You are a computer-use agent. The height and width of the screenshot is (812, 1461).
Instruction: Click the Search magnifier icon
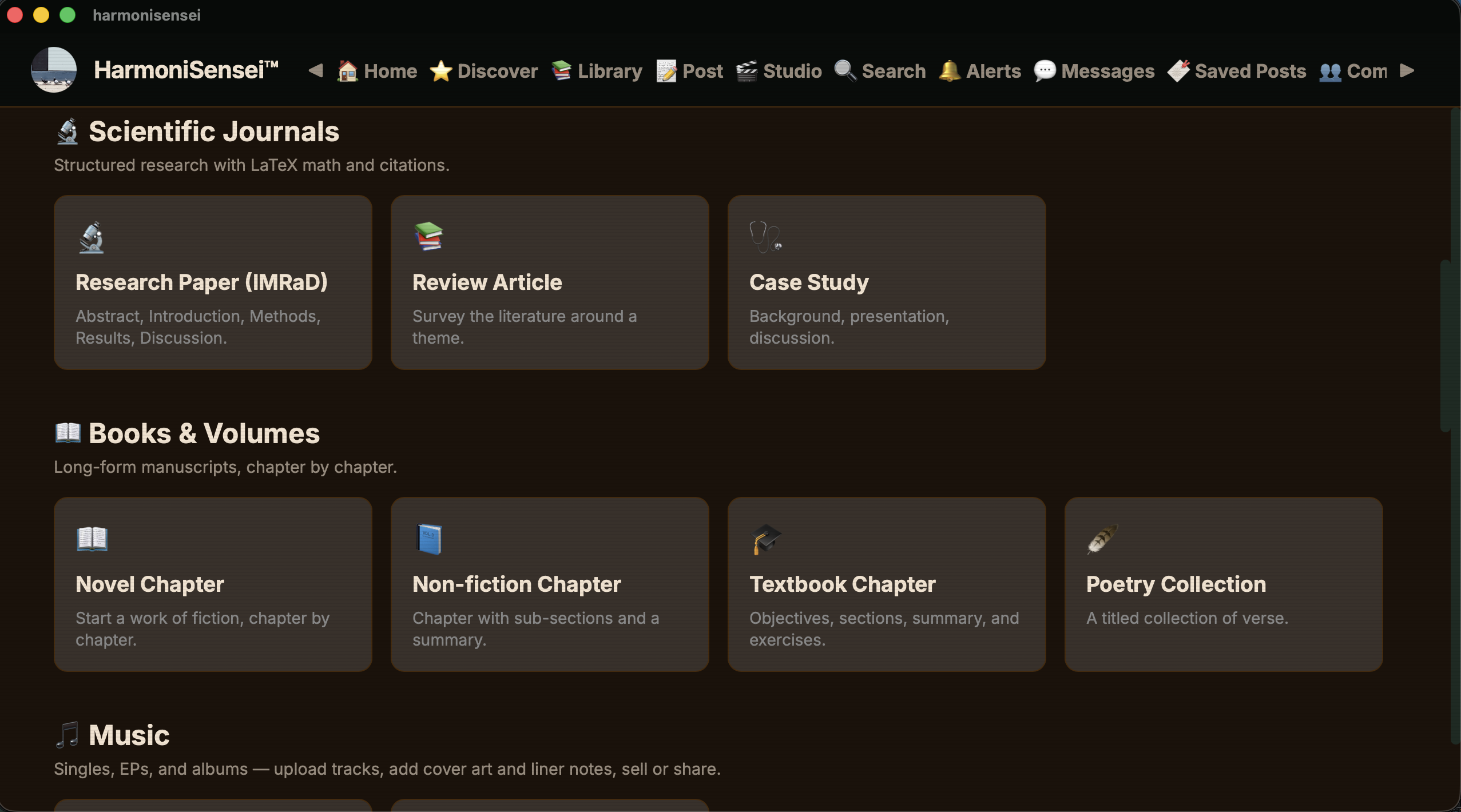click(845, 71)
